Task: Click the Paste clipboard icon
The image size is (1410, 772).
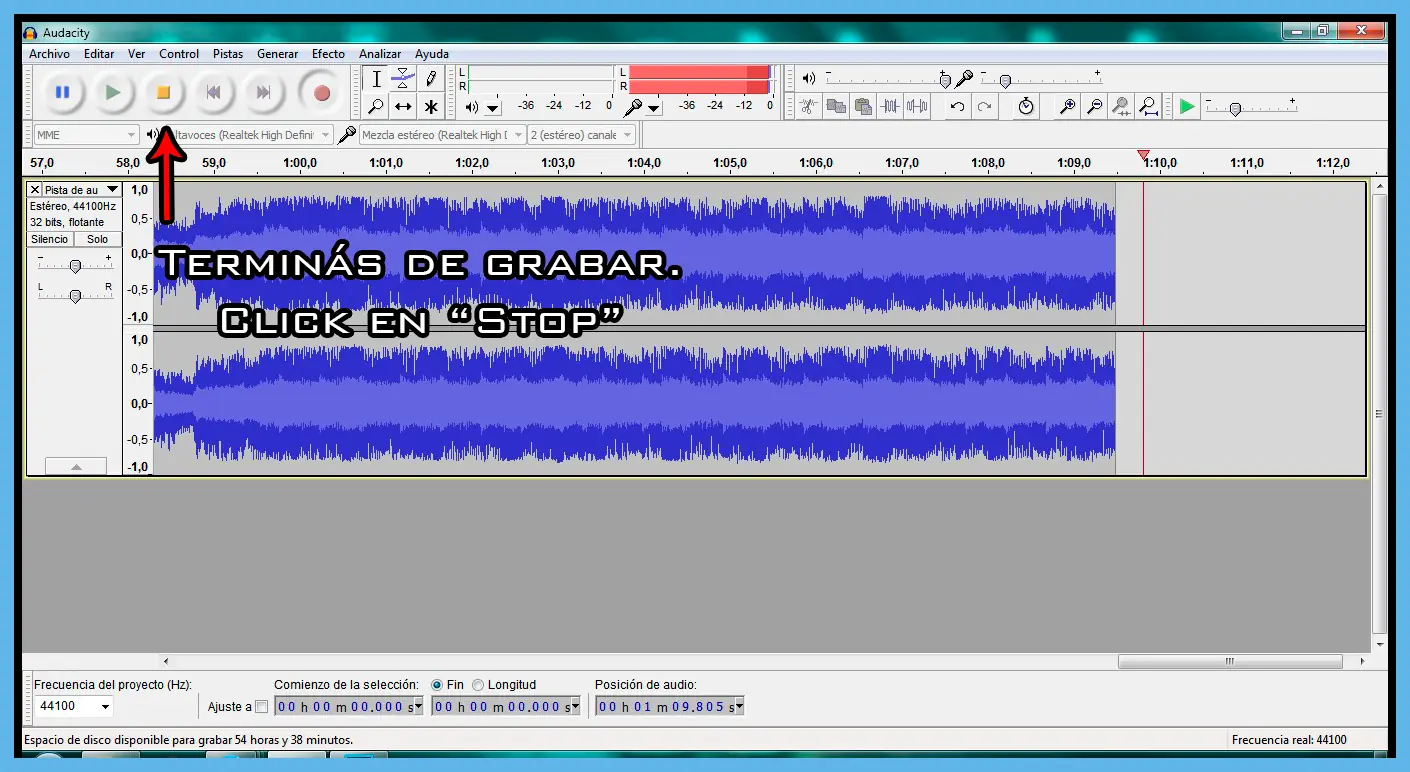Action: point(863,106)
